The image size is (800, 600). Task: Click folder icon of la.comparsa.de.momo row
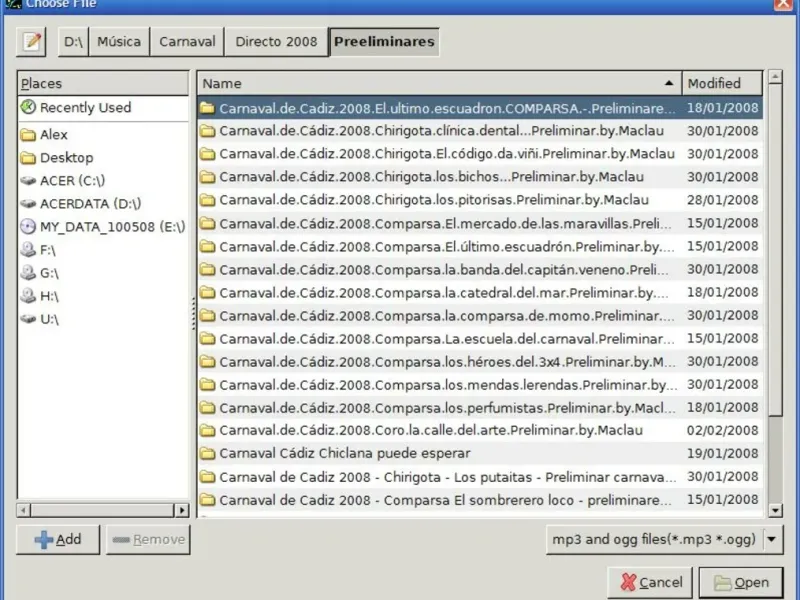207,315
